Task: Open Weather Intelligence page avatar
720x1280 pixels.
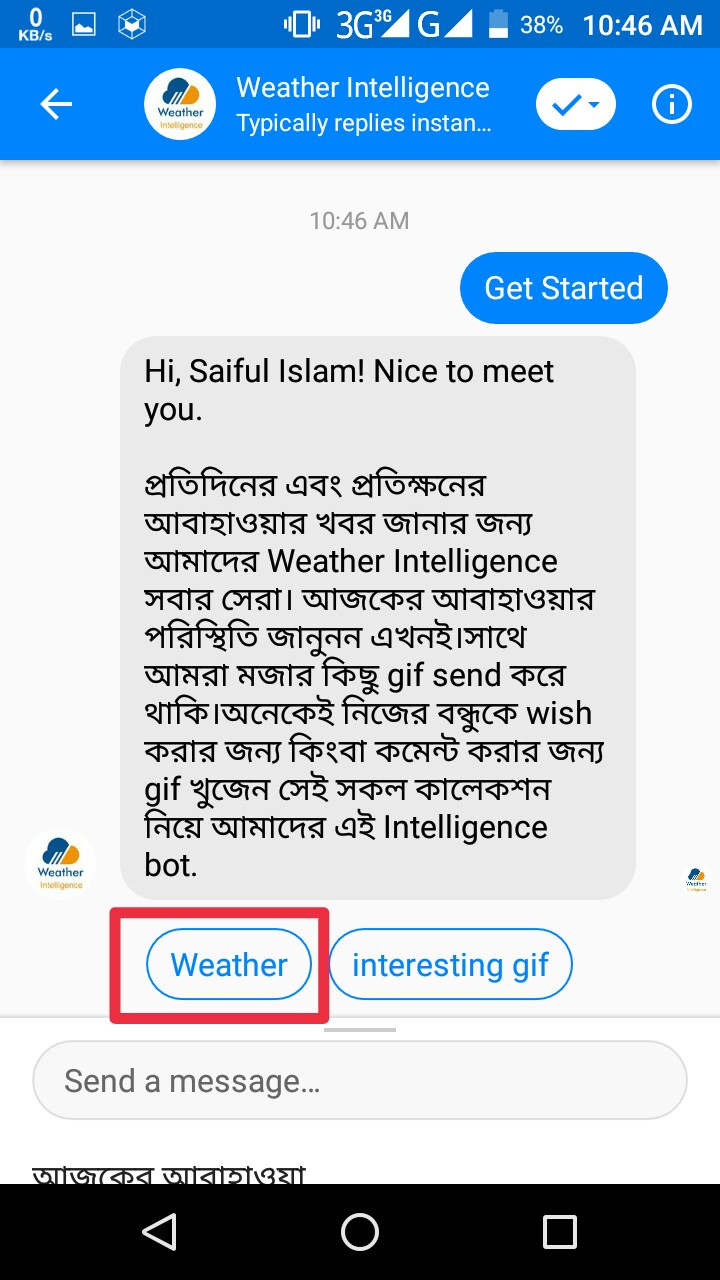Action: [180, 104]
